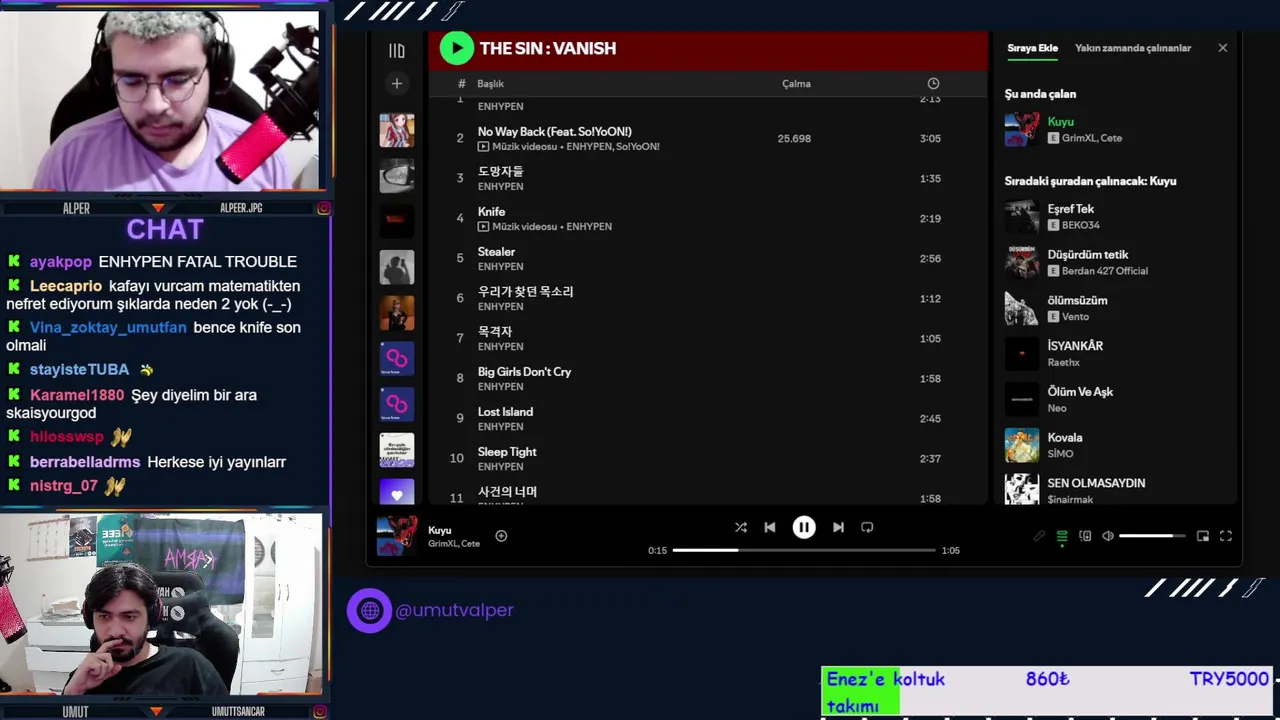Seek within the song progress bar
This screenshot has height=720, width=1280.
tap(804, 550)
